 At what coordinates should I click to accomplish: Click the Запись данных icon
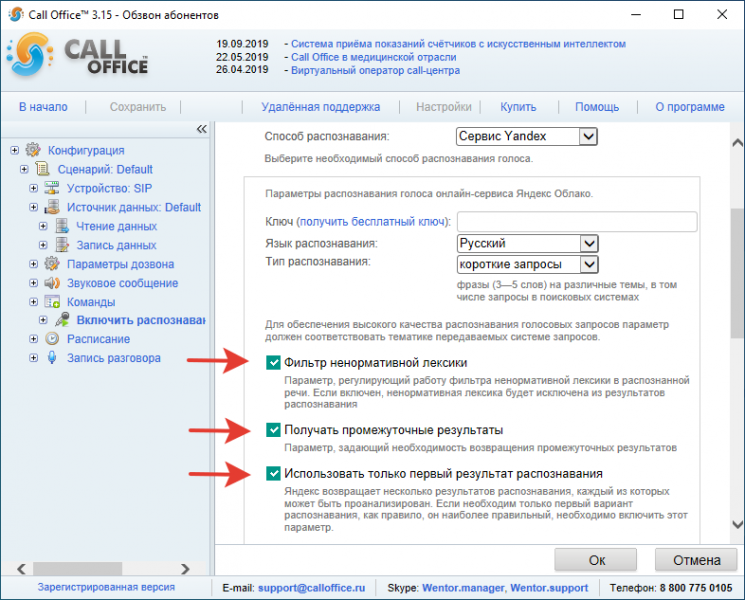62,245
